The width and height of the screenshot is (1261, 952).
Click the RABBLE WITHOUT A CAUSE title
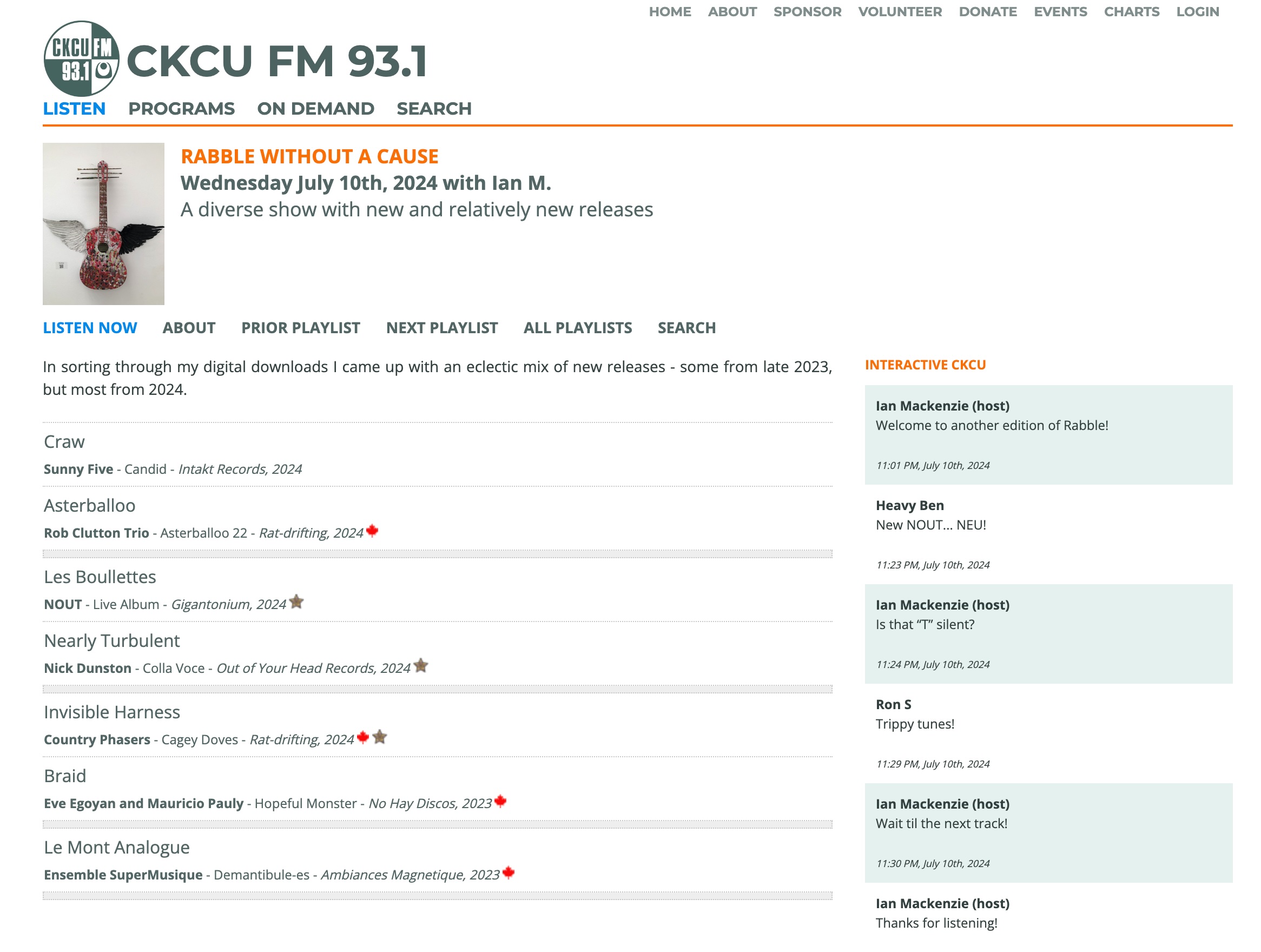pos(309,156)
